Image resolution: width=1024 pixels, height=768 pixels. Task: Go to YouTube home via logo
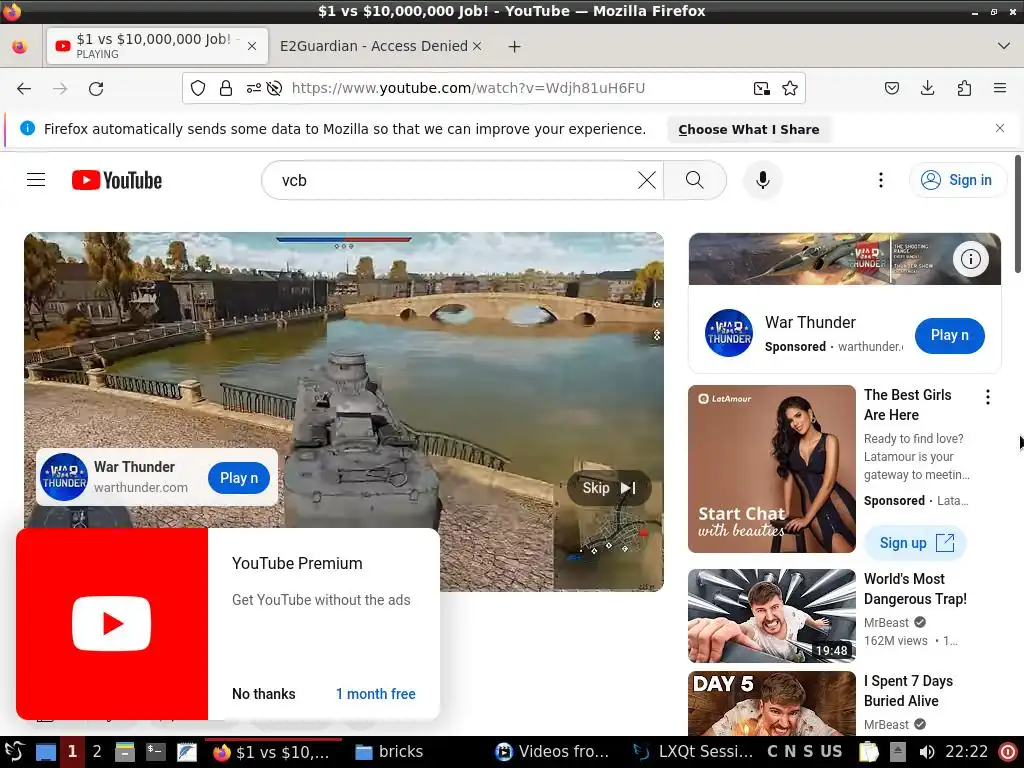[x=117, y=180]
